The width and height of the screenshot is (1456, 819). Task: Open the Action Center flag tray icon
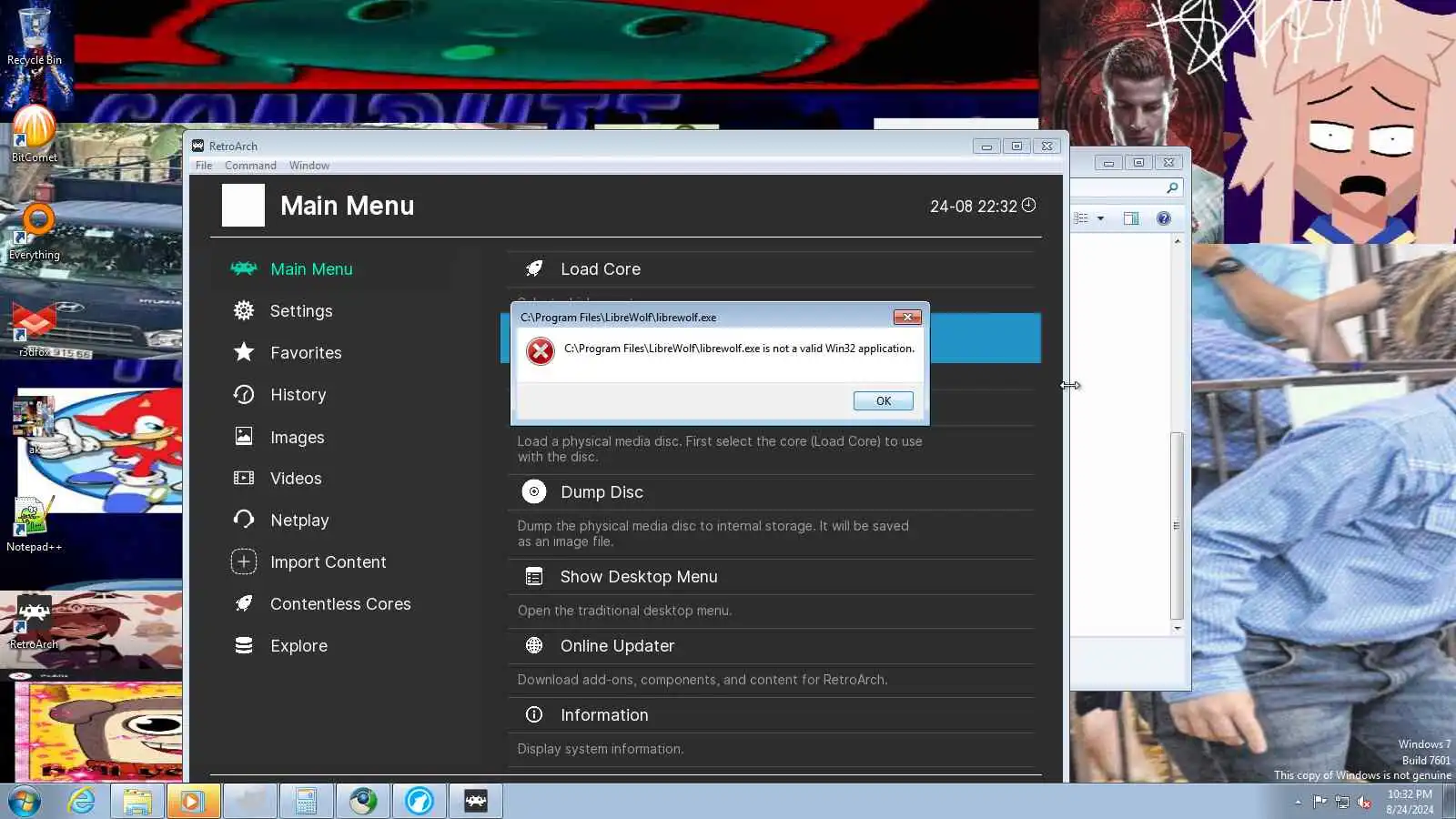coord(1319,802)
